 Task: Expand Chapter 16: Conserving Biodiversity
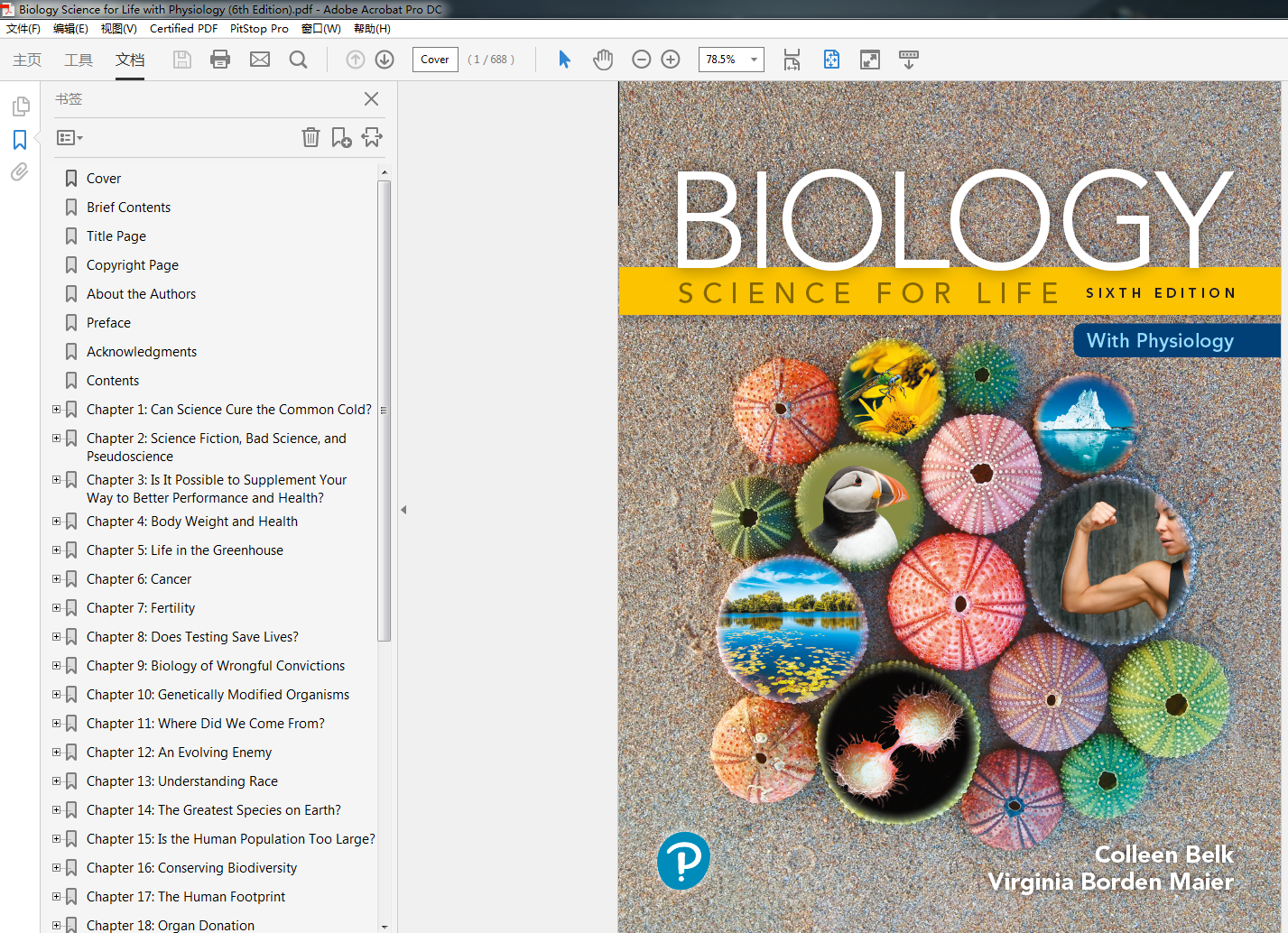point(56,868)
